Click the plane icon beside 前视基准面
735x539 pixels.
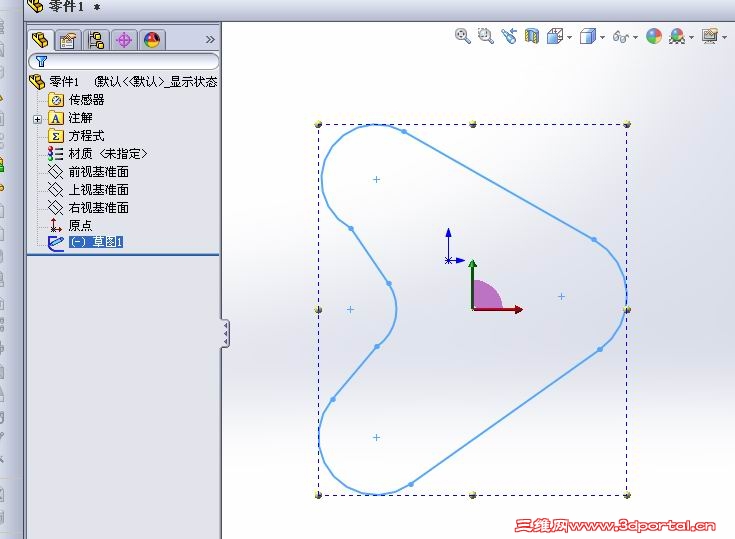55,172
